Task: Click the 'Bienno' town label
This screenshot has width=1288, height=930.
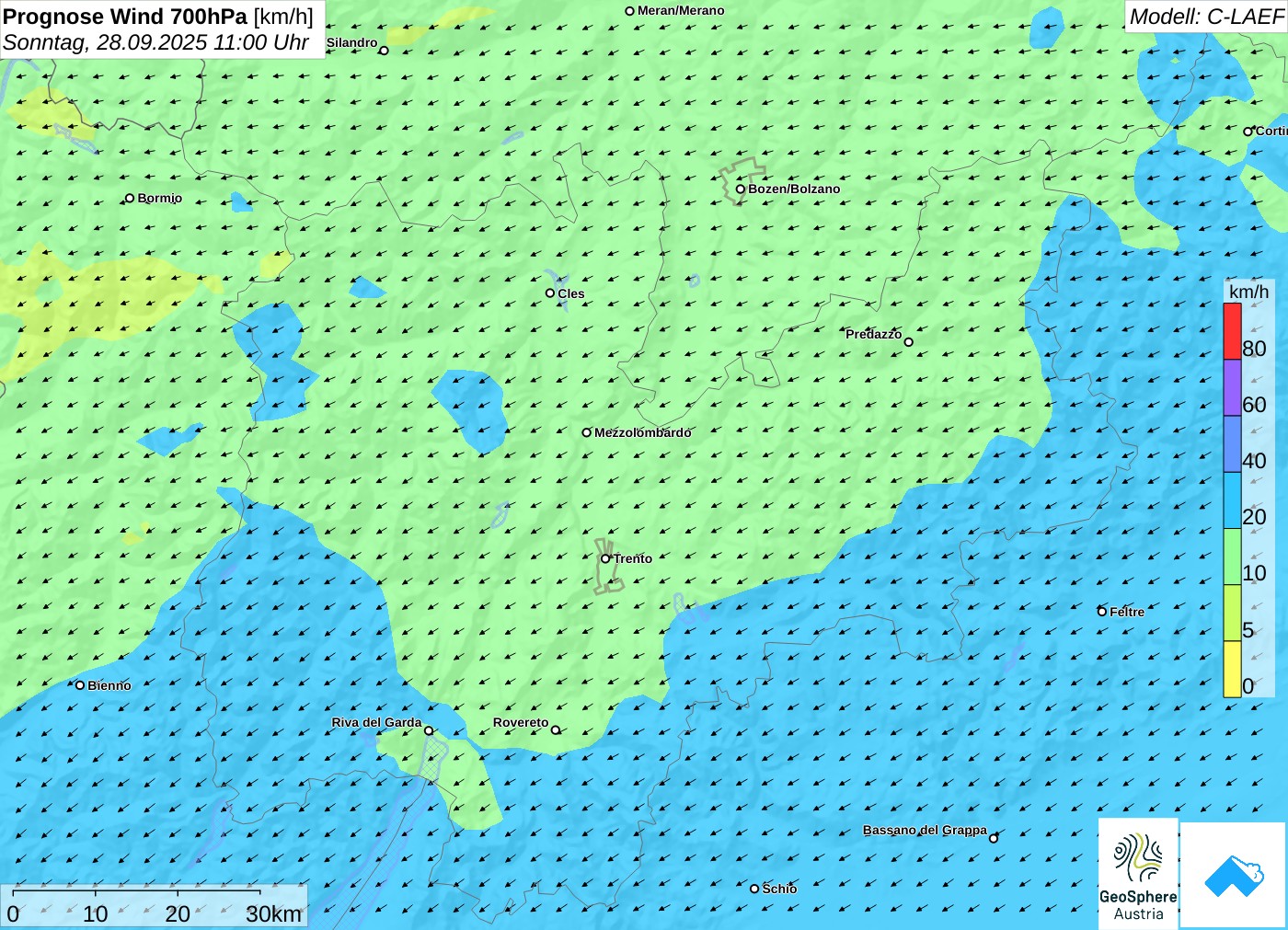Action: (x=109, y=685)
